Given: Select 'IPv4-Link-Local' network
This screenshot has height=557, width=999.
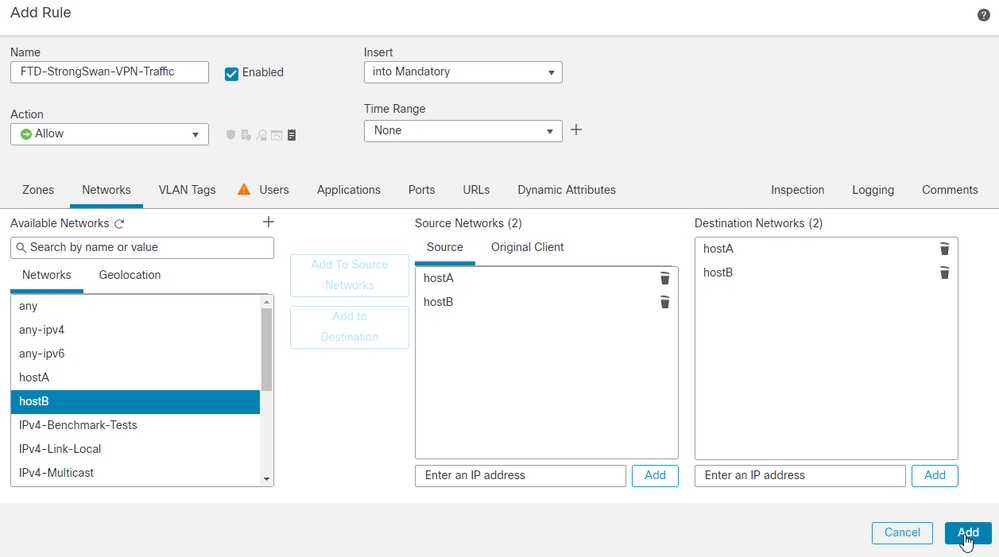Looking at the screenshot, I should pos(135,449).
